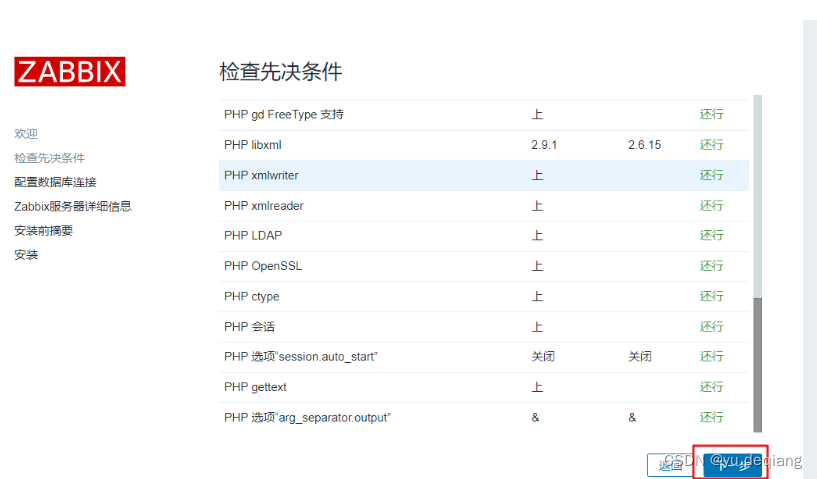This screenshot has width=817, height=479.
Task: Click the blue 下一步 next button
Action: [x=732, y=465]
